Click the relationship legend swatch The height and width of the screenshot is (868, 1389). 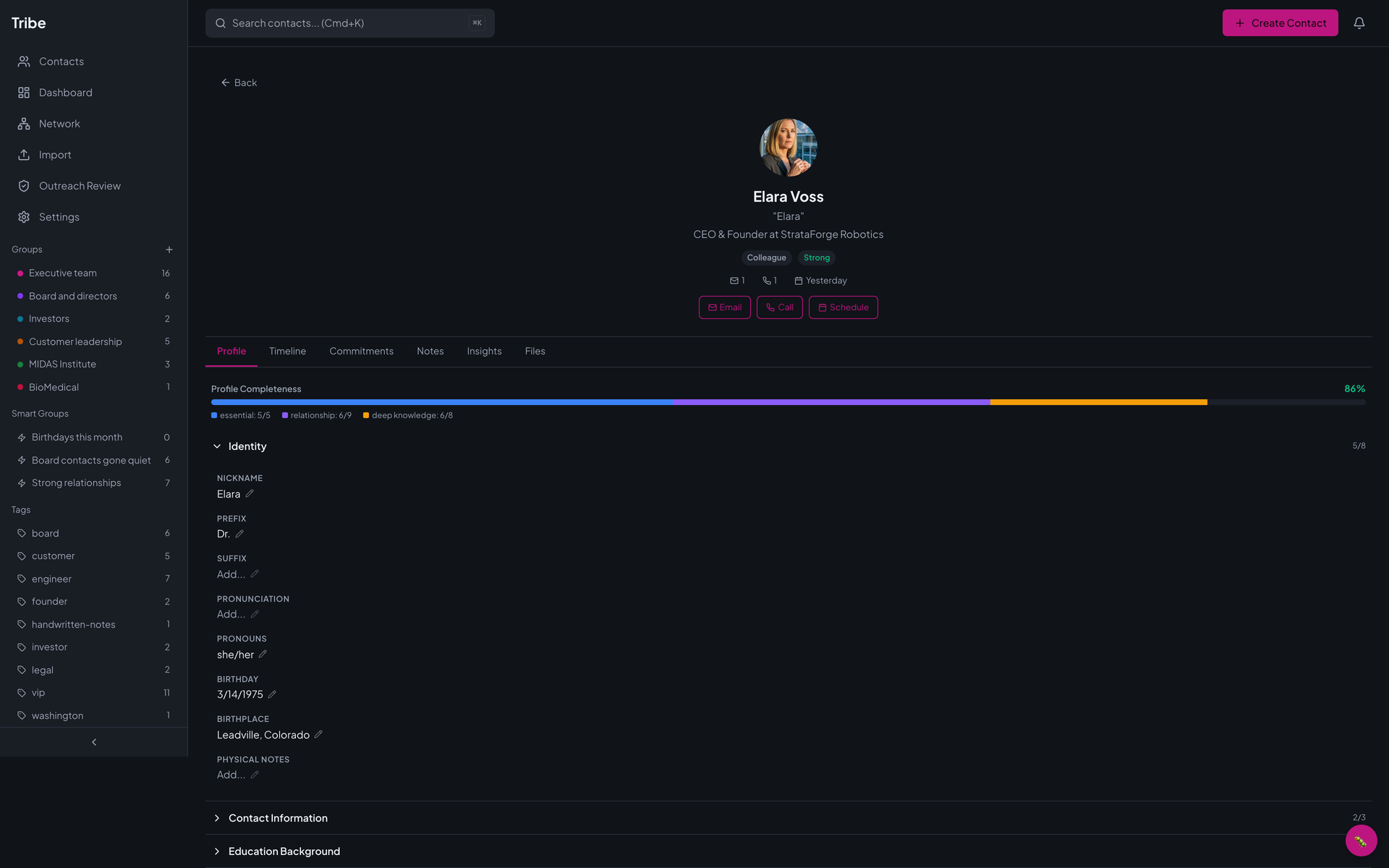(x=285, y=415)
